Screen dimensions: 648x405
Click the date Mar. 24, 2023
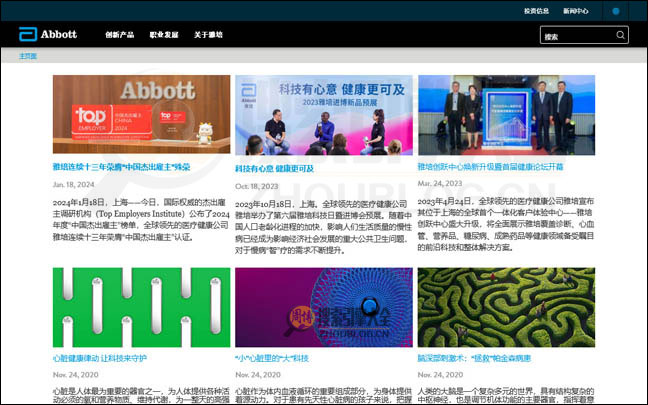440,183
